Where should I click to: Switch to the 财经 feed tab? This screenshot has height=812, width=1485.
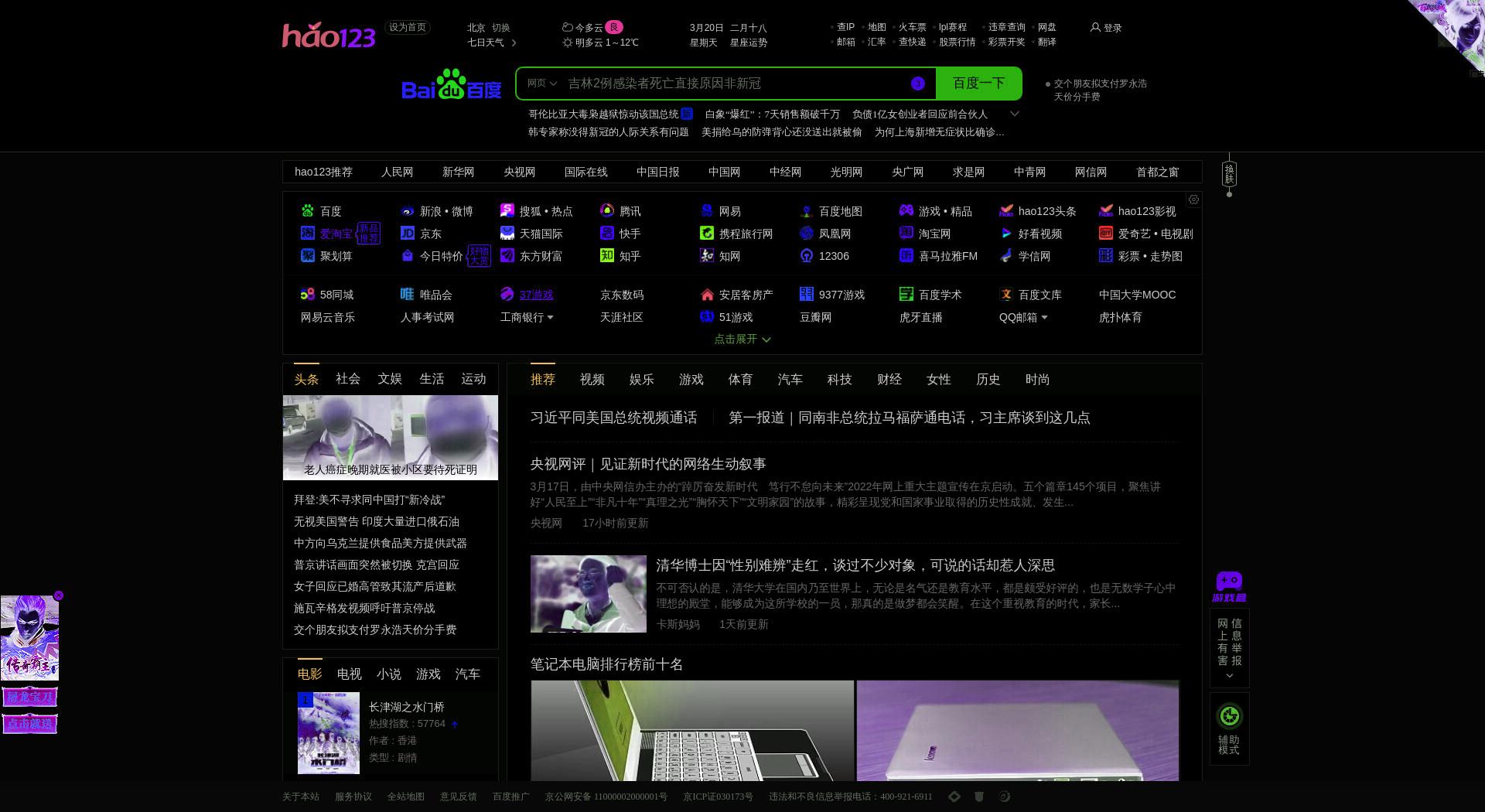tap(889, 379)
